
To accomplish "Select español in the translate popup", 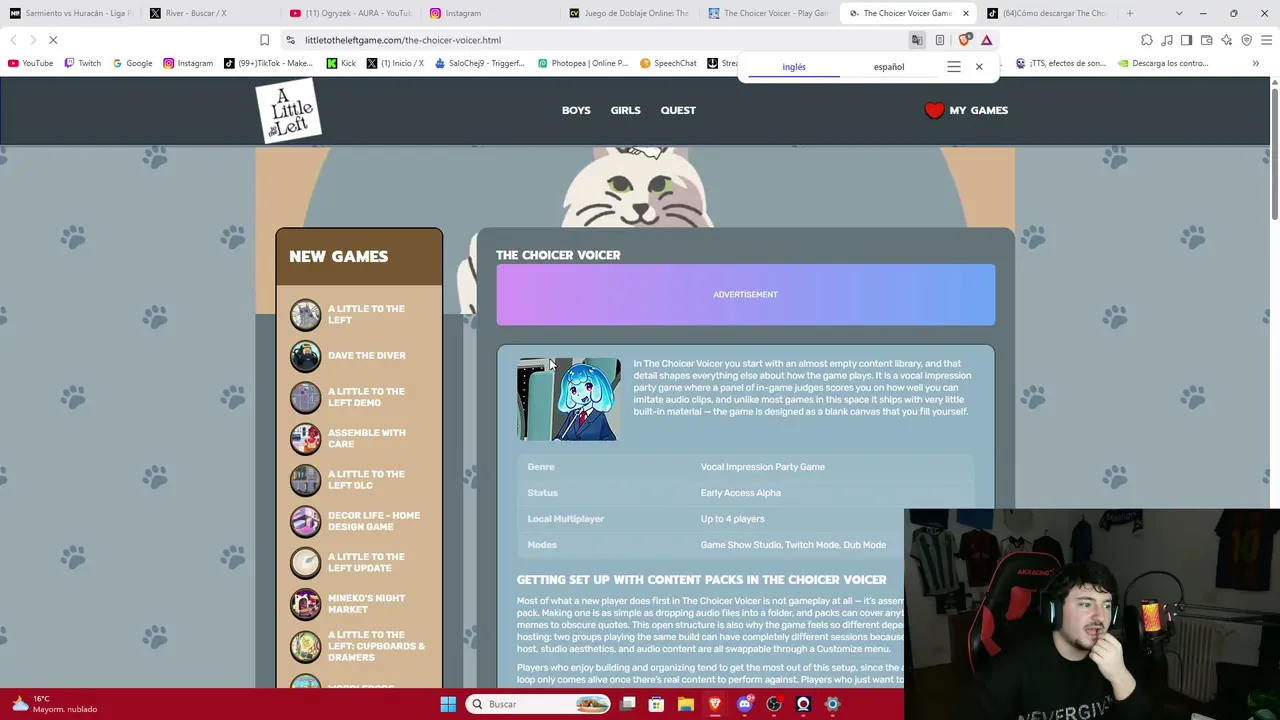I will [x=889, y=67].
